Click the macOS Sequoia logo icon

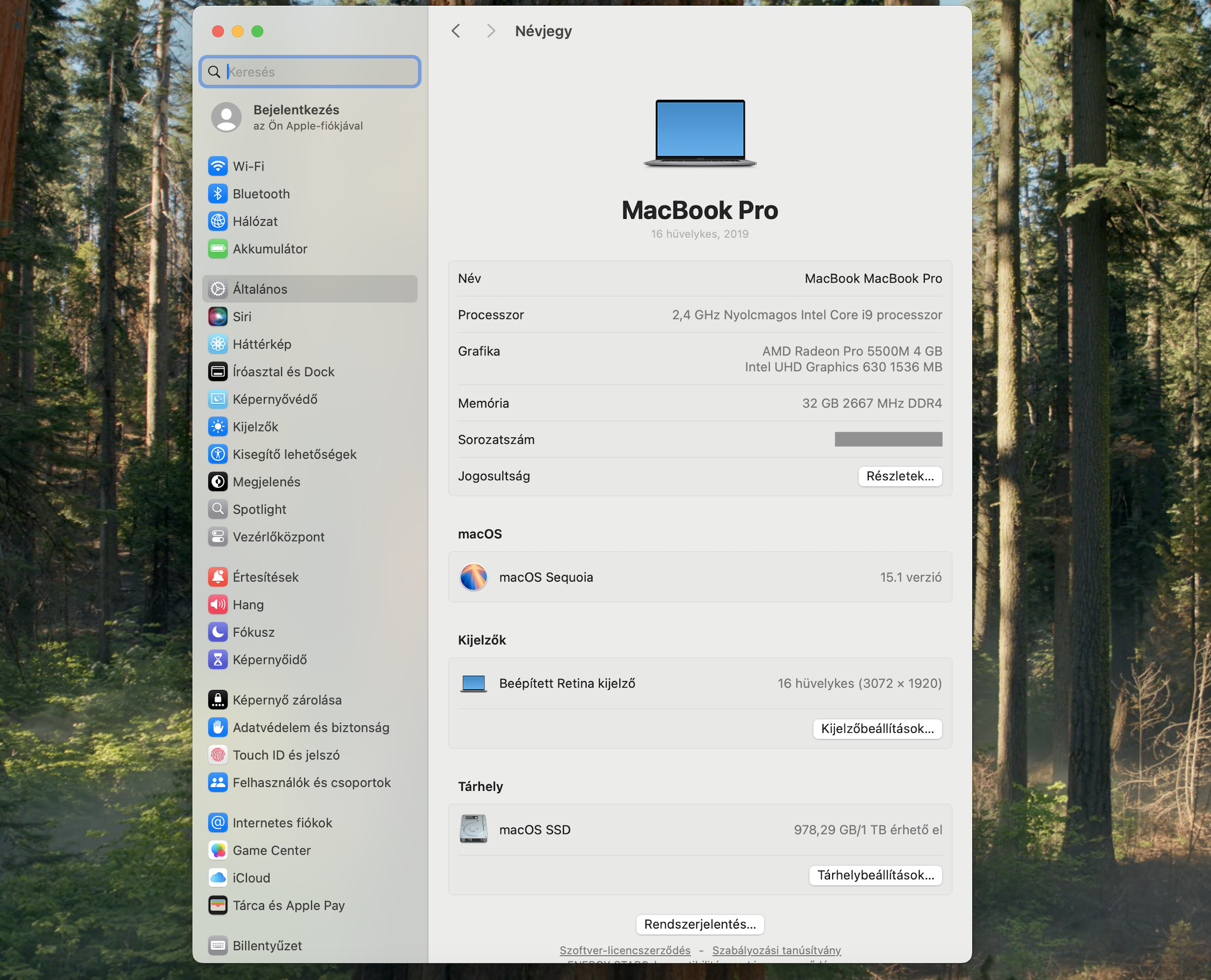tap(474, 577)
